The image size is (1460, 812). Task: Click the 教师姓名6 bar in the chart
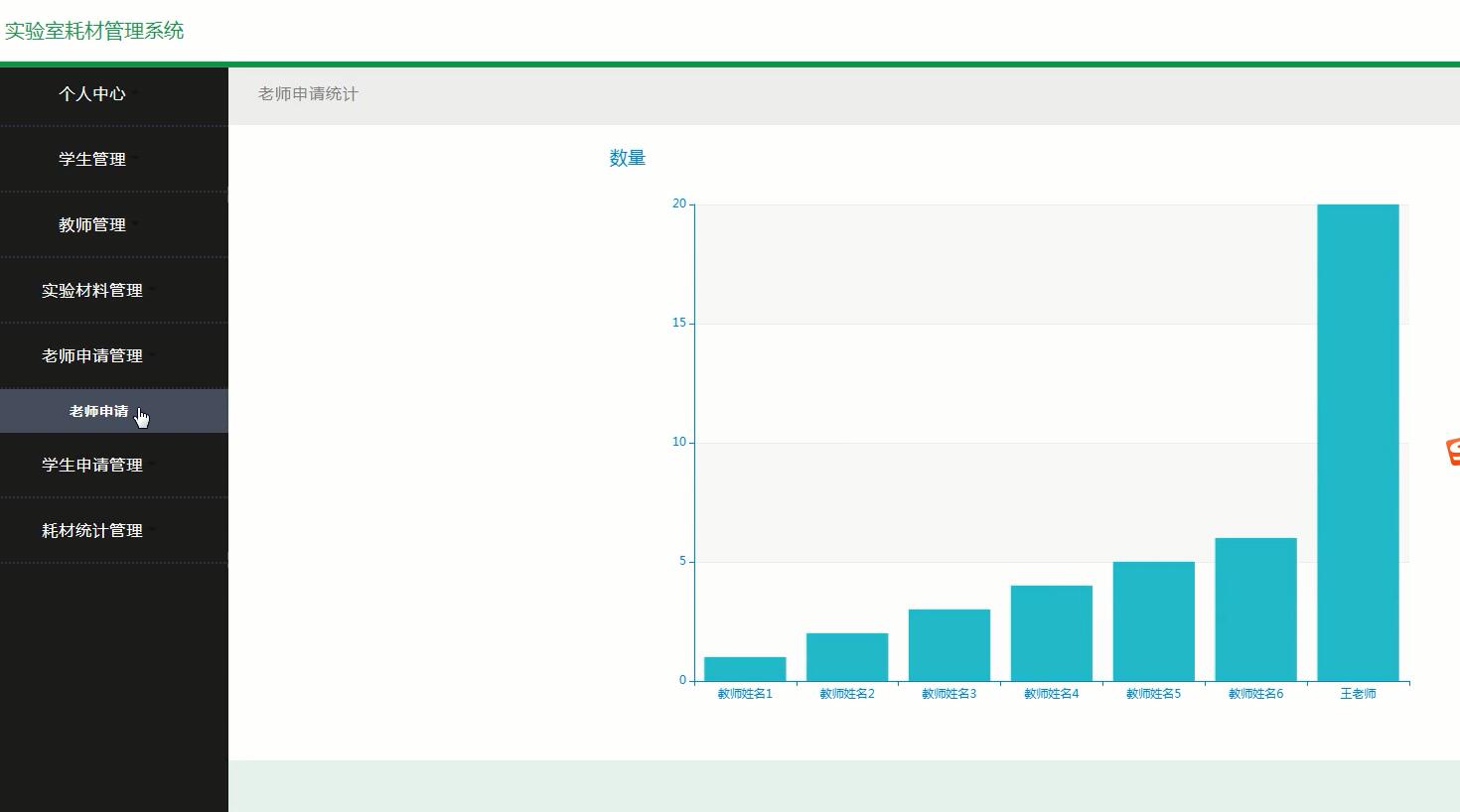pyautogui.click(x=1256, y=609)
